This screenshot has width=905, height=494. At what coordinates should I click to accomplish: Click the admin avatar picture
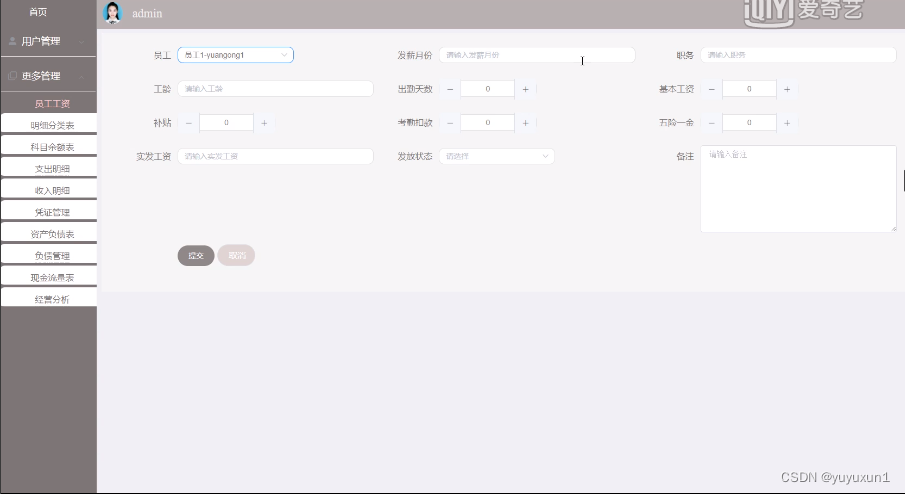coord(113,13)
